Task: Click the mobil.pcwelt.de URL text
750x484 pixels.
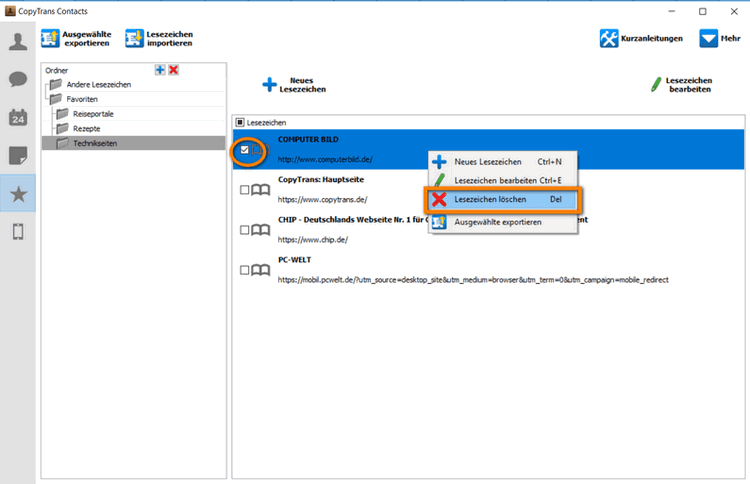Action: click(473, 280)
